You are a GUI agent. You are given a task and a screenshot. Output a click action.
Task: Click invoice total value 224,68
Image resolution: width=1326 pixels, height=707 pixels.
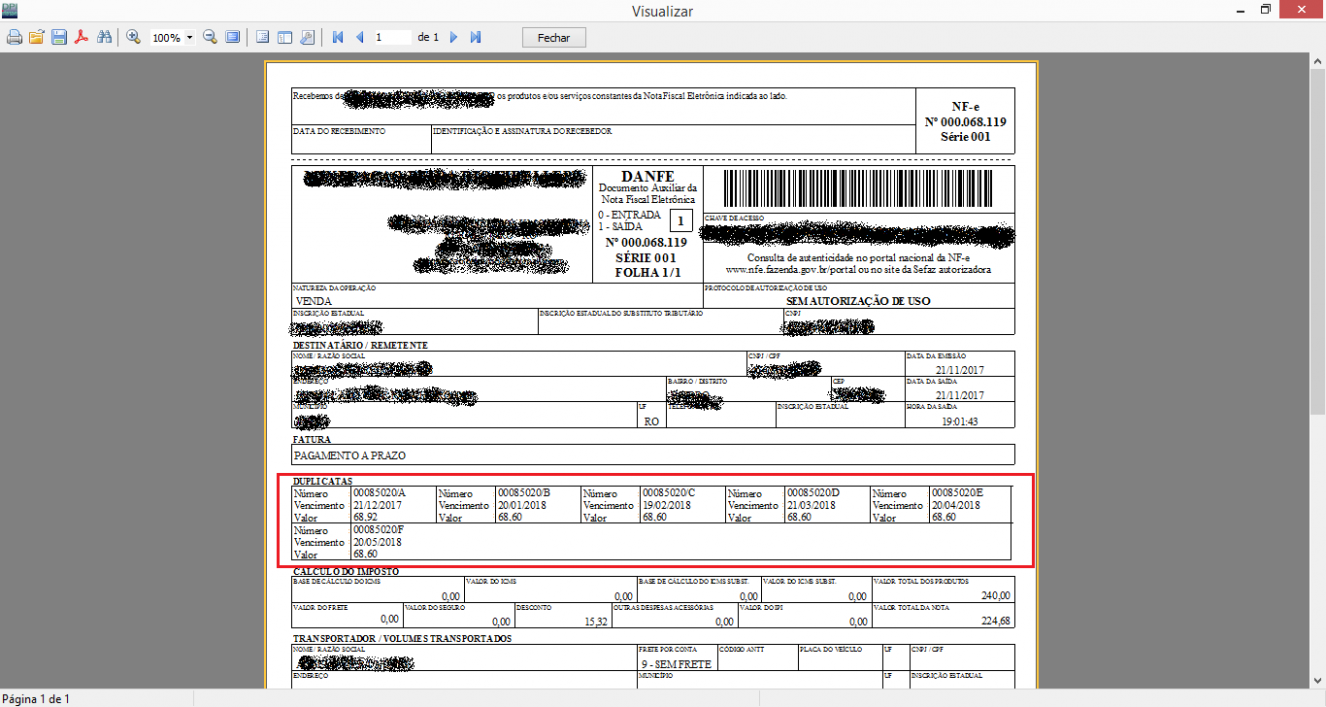pyautogui.click(x=996, y=620)
